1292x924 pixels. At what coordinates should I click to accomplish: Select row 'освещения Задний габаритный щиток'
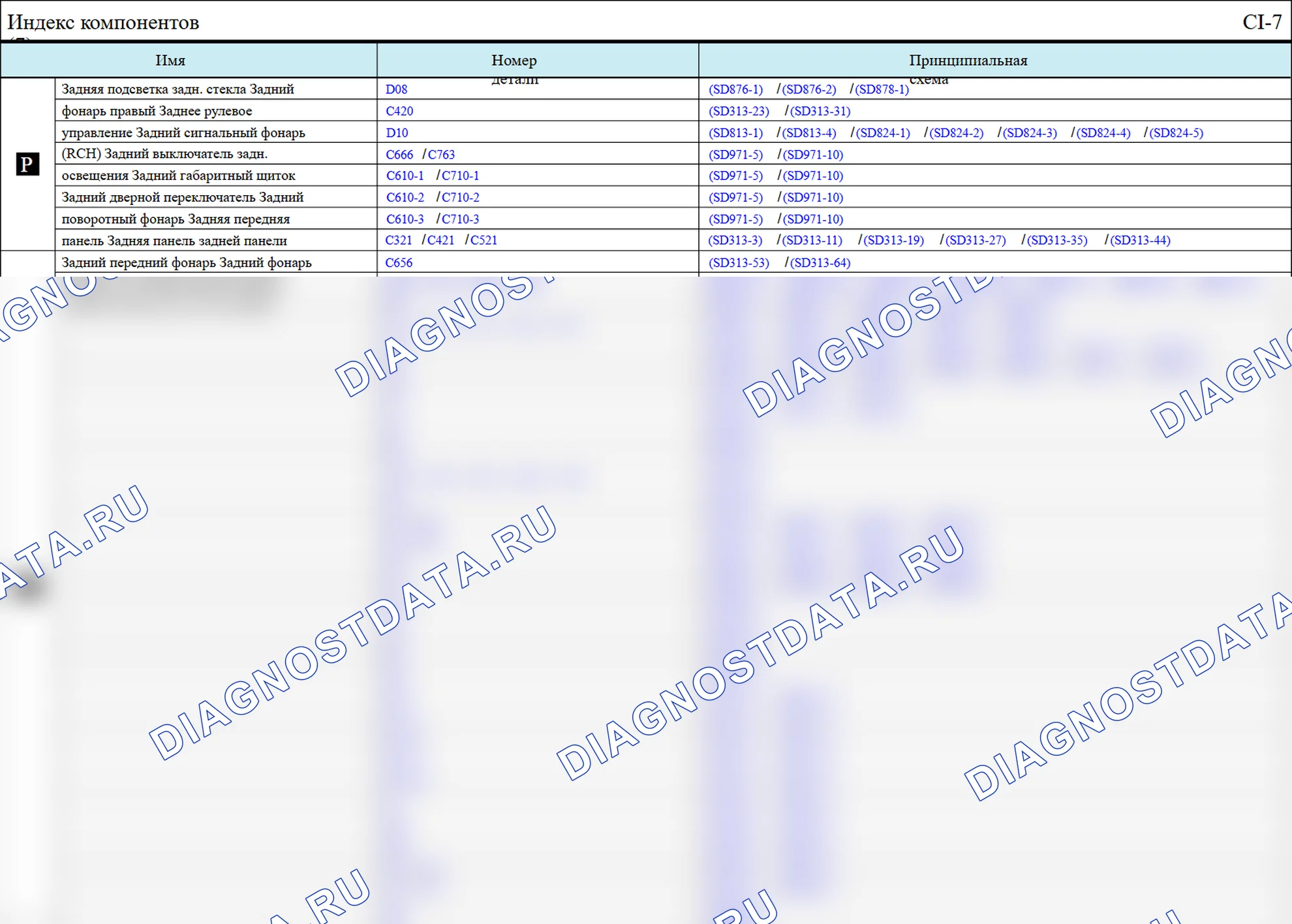pyautogui.click(x=178, y=176)
